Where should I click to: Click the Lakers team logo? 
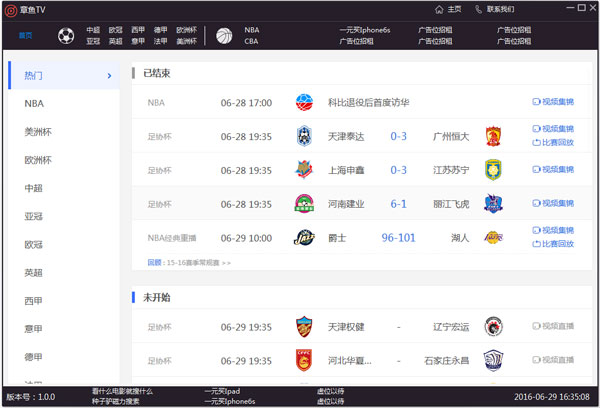[493, 238]
